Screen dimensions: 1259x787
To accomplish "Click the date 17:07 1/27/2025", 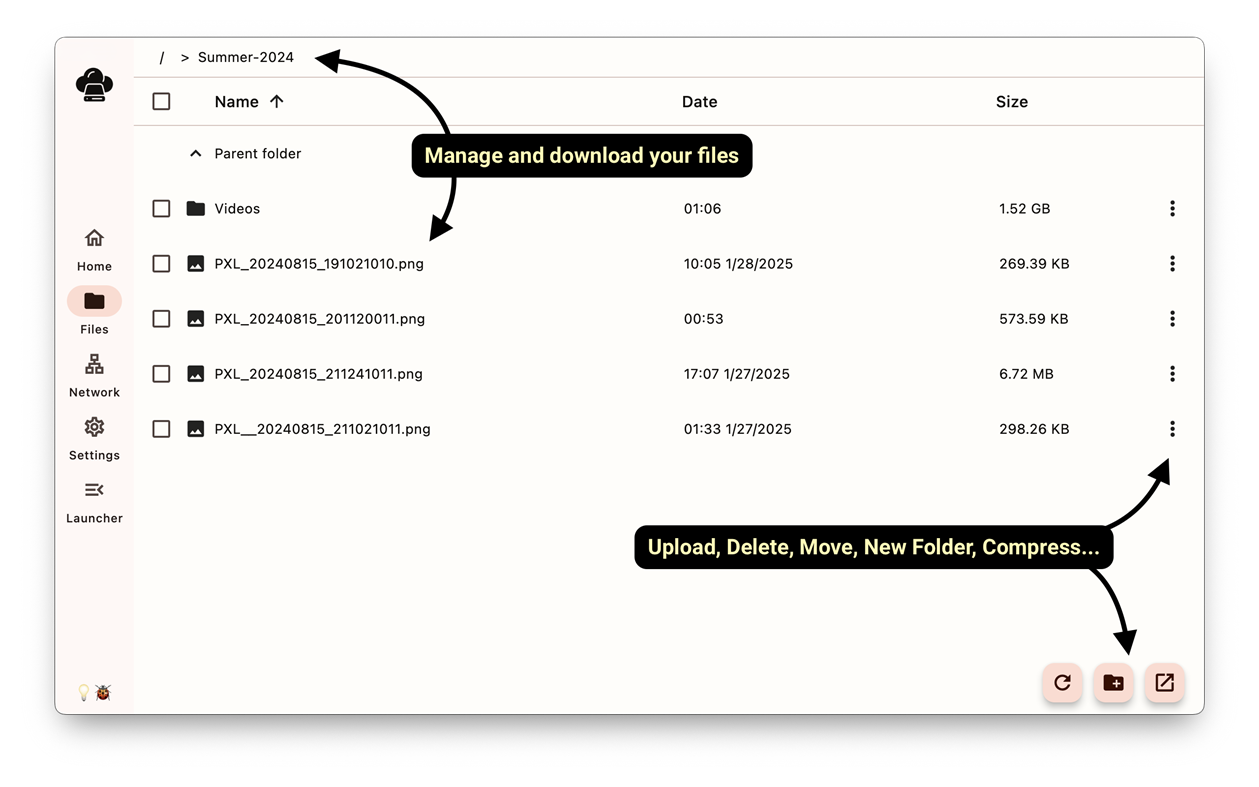I will coord(737,374).
